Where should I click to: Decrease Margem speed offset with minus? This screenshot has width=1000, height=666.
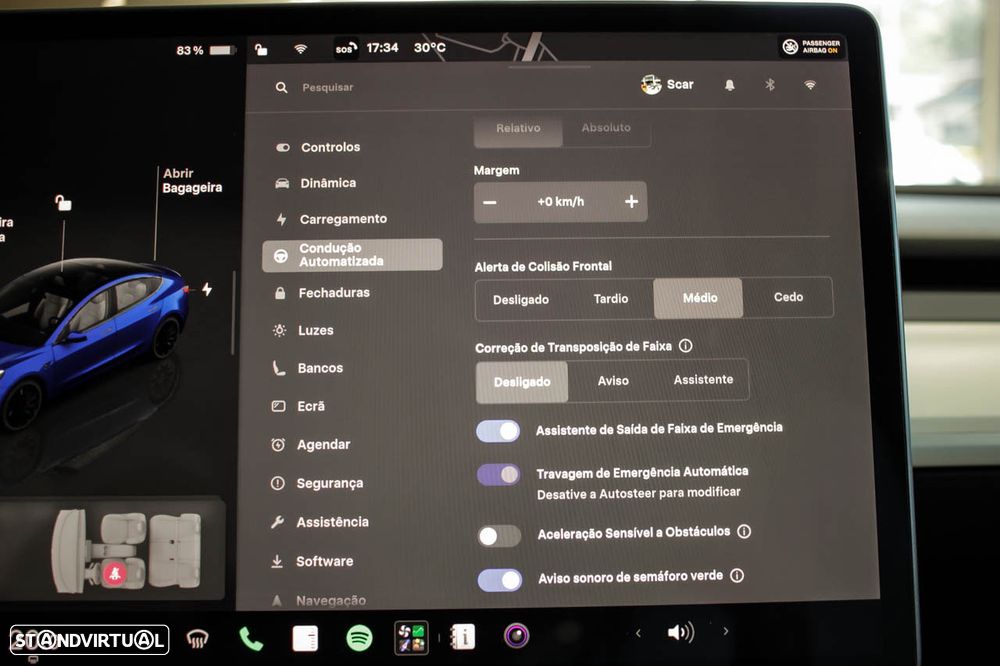pyautogui.click(x=490, y=202)
